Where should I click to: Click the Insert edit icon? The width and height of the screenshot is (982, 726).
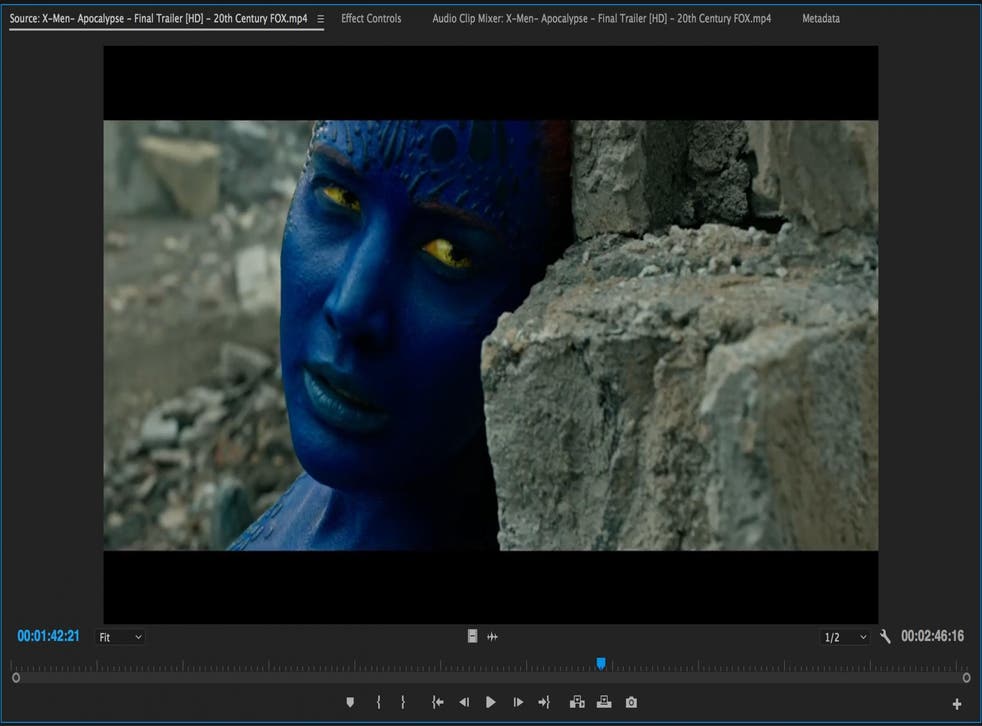pyautogui.click(x=577, y=702)
